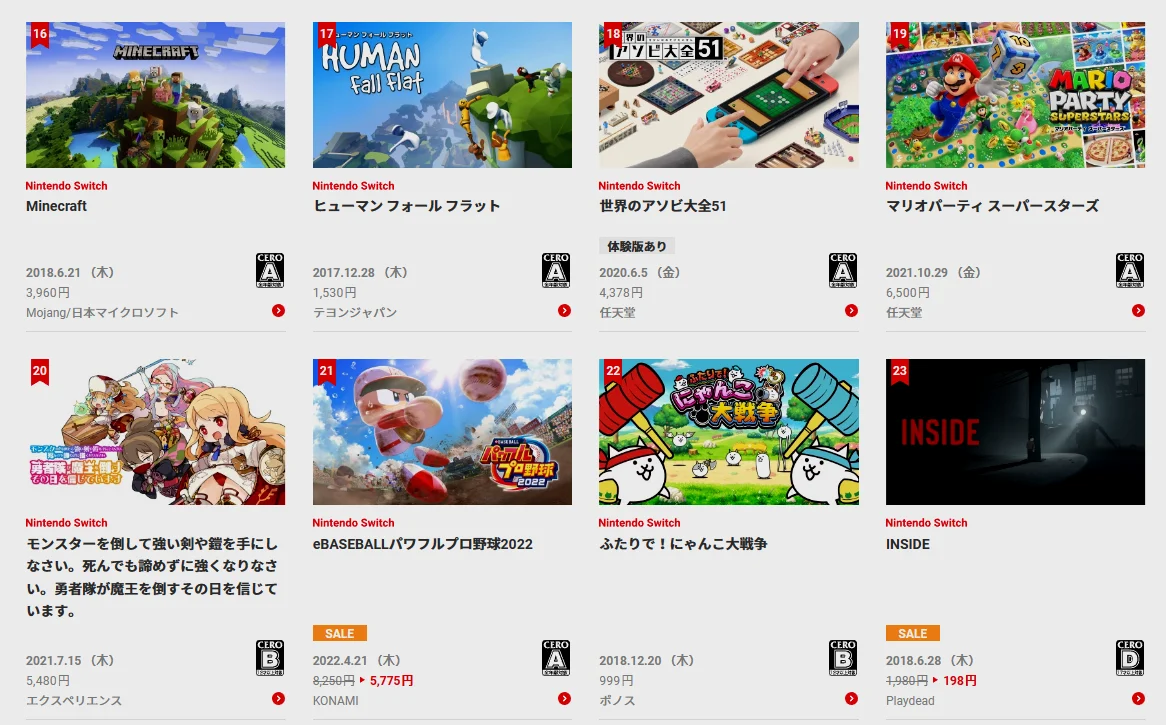Click the SALE badge on INSIDE
This screenshot has height=725, width=1166.
pos(912,634)
